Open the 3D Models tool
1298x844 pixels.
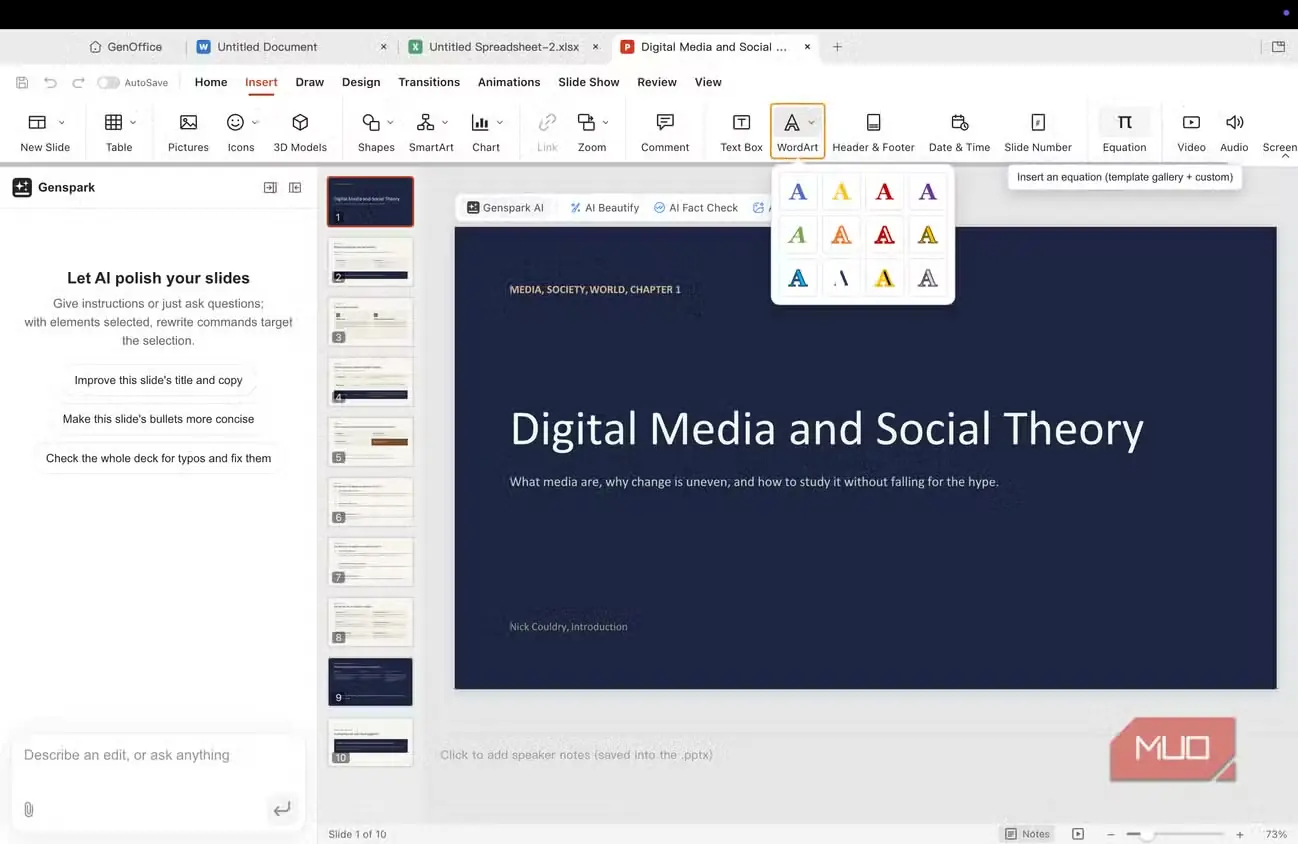point(300,132)
